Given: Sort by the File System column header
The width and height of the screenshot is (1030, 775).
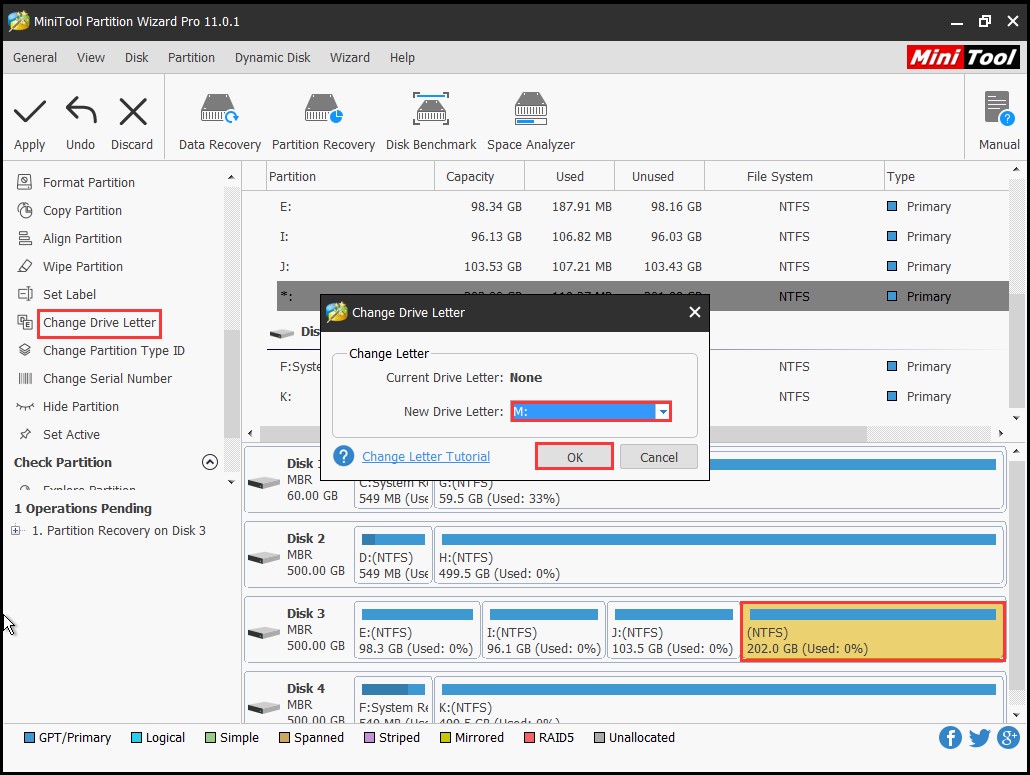Looking at the screenshot, I should point(794,177).
